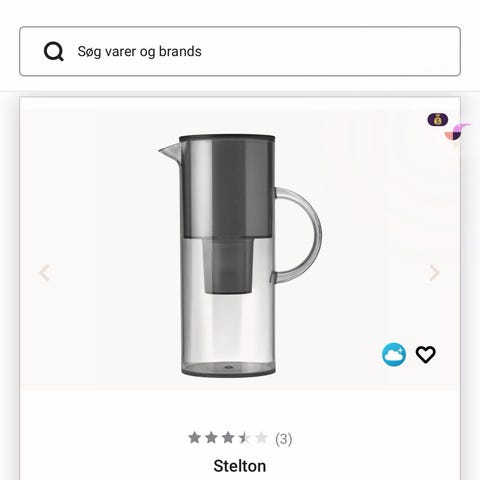The width and height of the screenshot is (480, 480).
Task: Select the half-filled fourth rating star
Action: point(245,438)
